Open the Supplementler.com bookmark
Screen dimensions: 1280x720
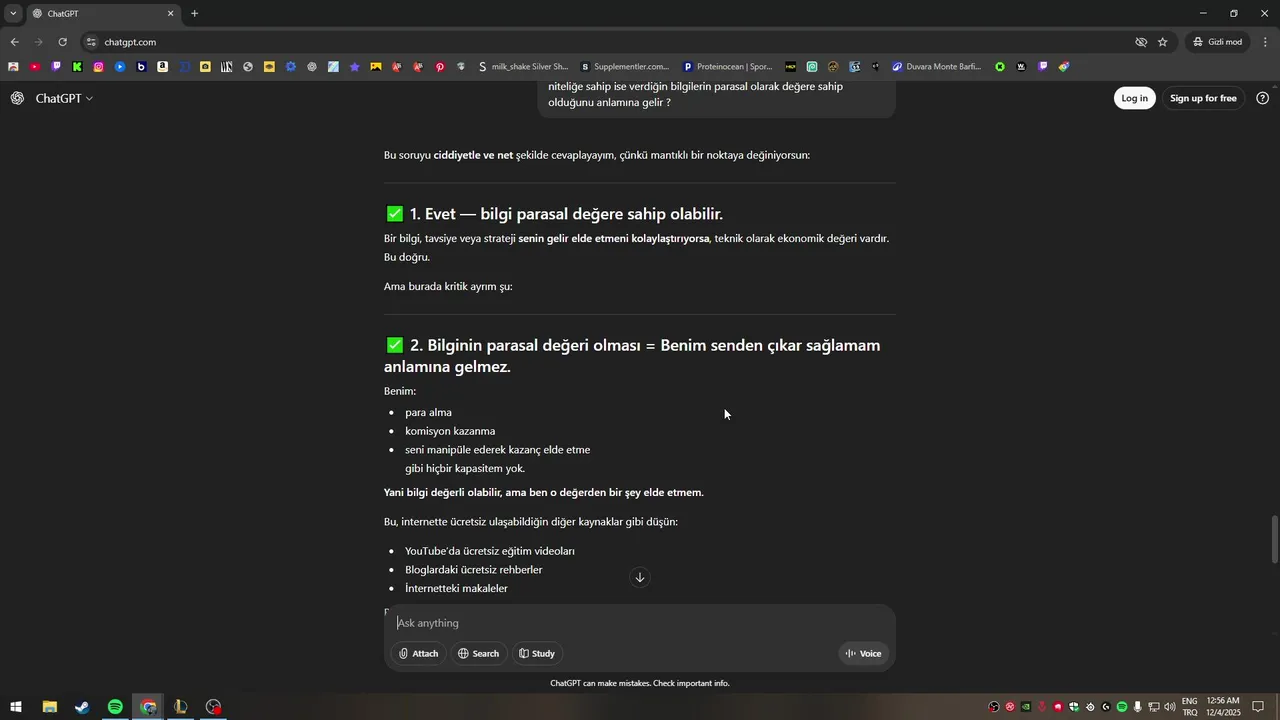pos(625,67)
